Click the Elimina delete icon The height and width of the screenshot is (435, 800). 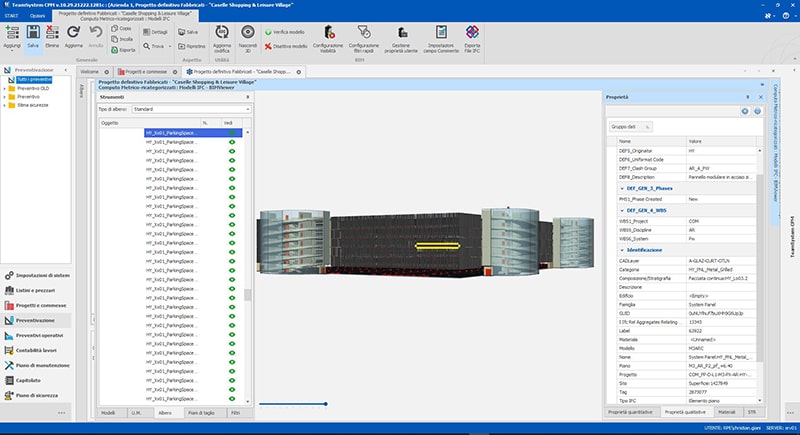52,33
